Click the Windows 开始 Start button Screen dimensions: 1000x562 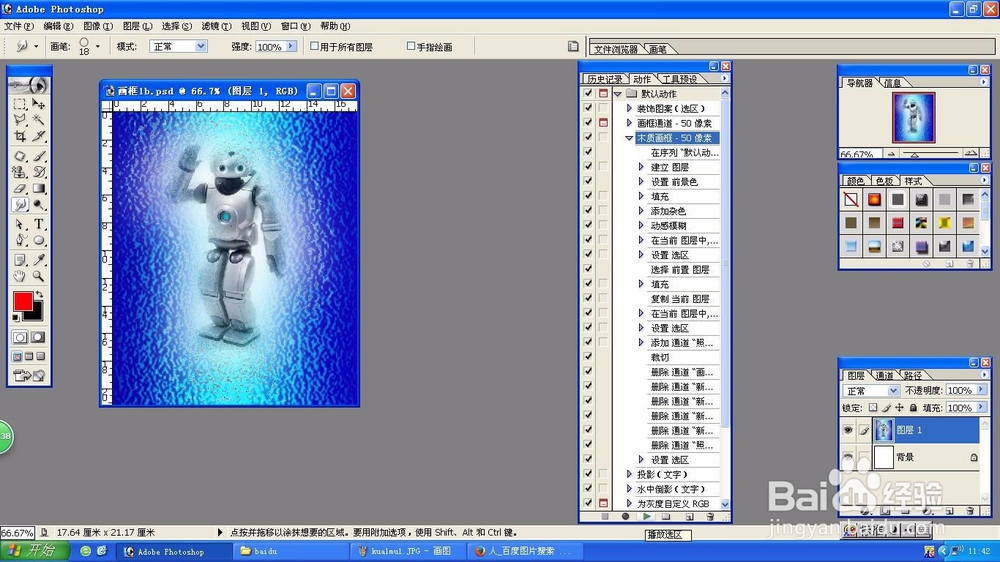(x=36, y=551)
